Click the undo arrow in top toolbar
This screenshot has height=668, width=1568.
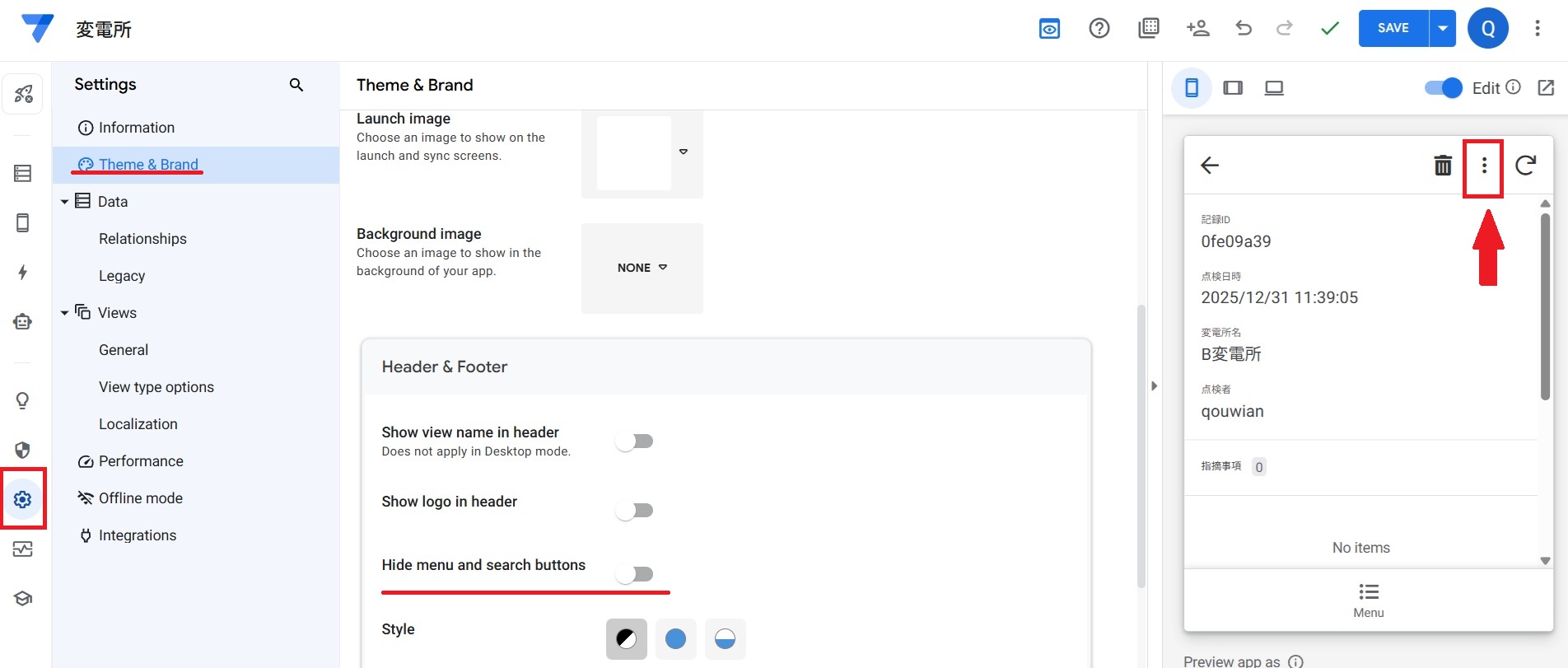pyautogui.click(x=1244, y=29)
